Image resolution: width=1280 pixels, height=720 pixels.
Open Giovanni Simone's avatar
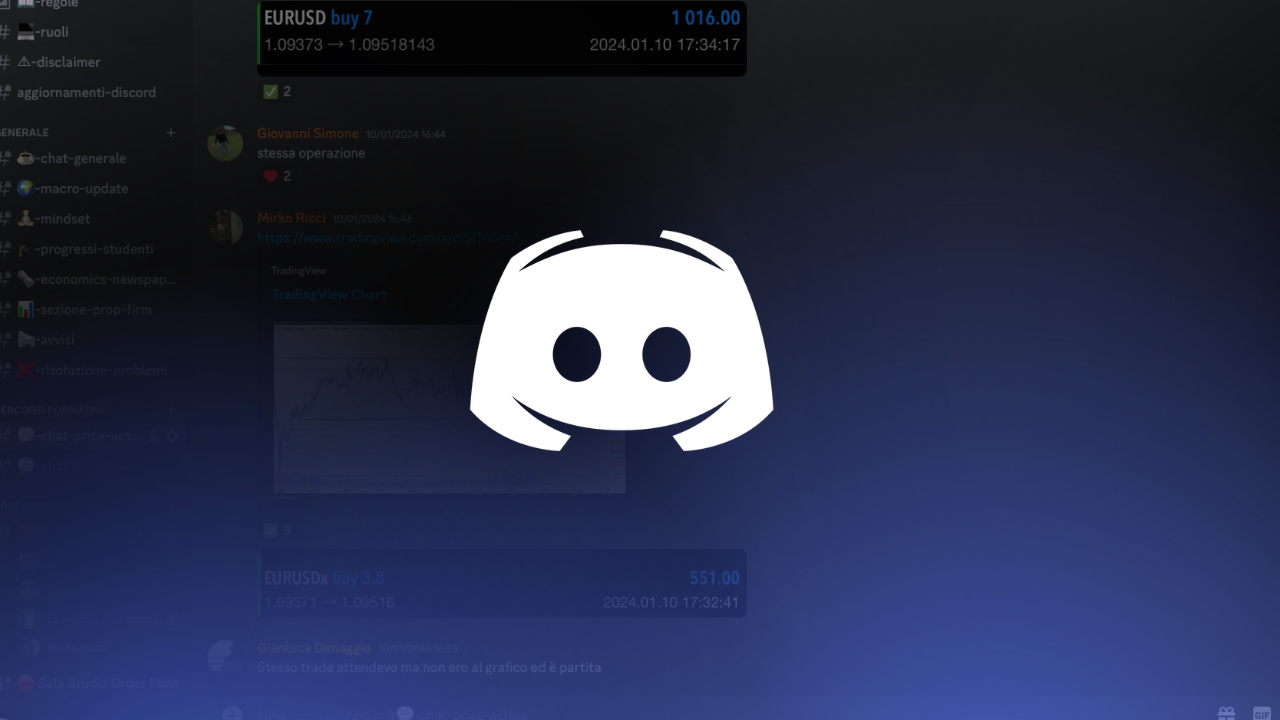(x=225, y=143)
